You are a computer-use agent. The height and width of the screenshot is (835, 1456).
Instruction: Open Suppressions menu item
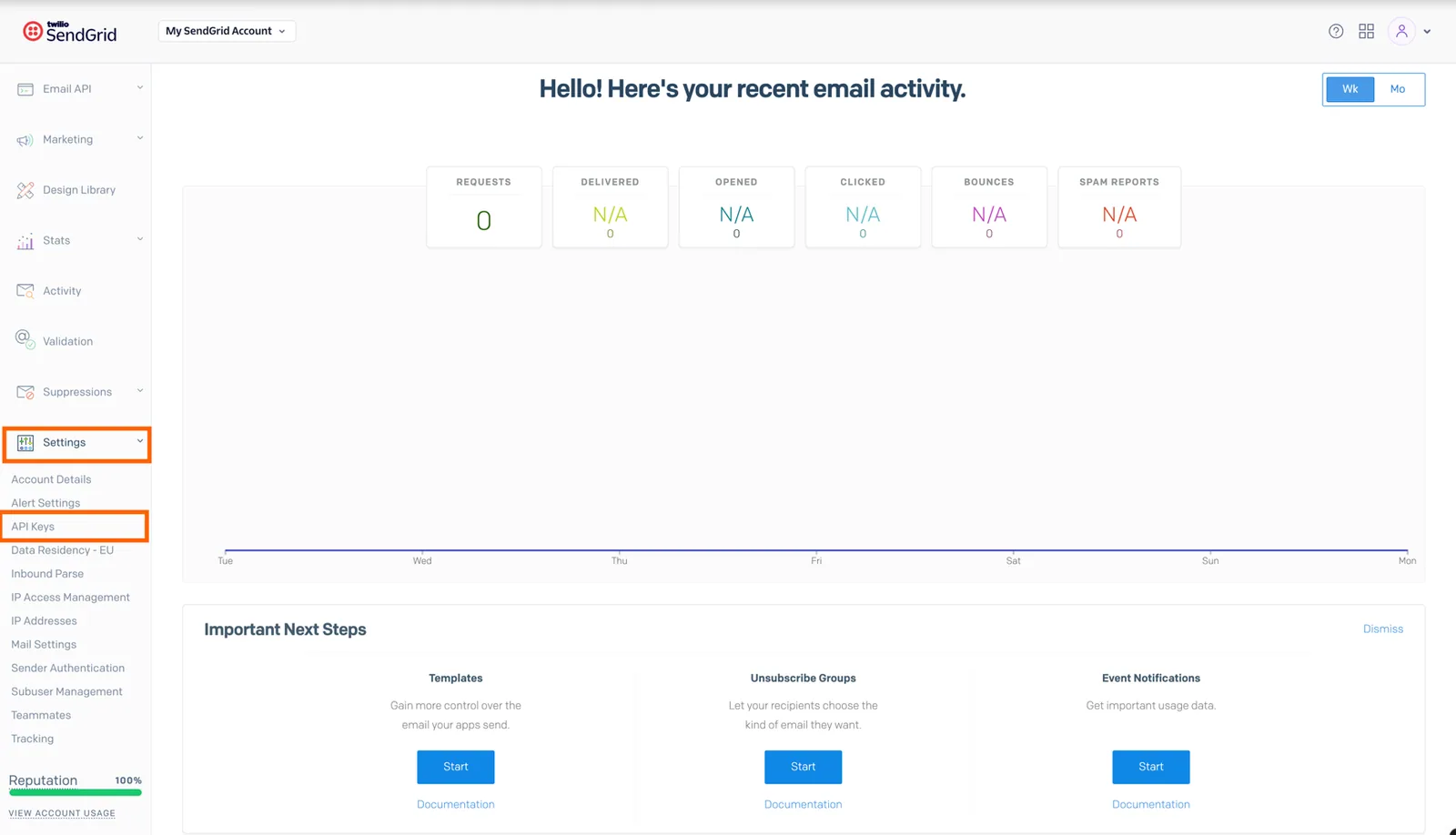click(x=77, y=392)
